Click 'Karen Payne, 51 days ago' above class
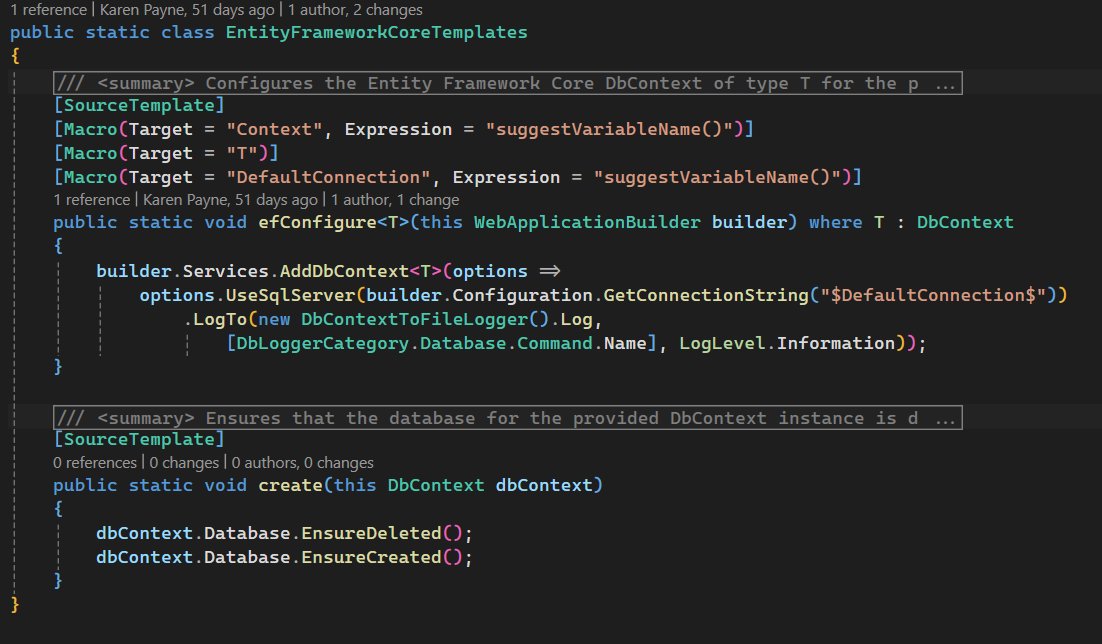Screen dimensions: 1102x644 click(187, 10)
